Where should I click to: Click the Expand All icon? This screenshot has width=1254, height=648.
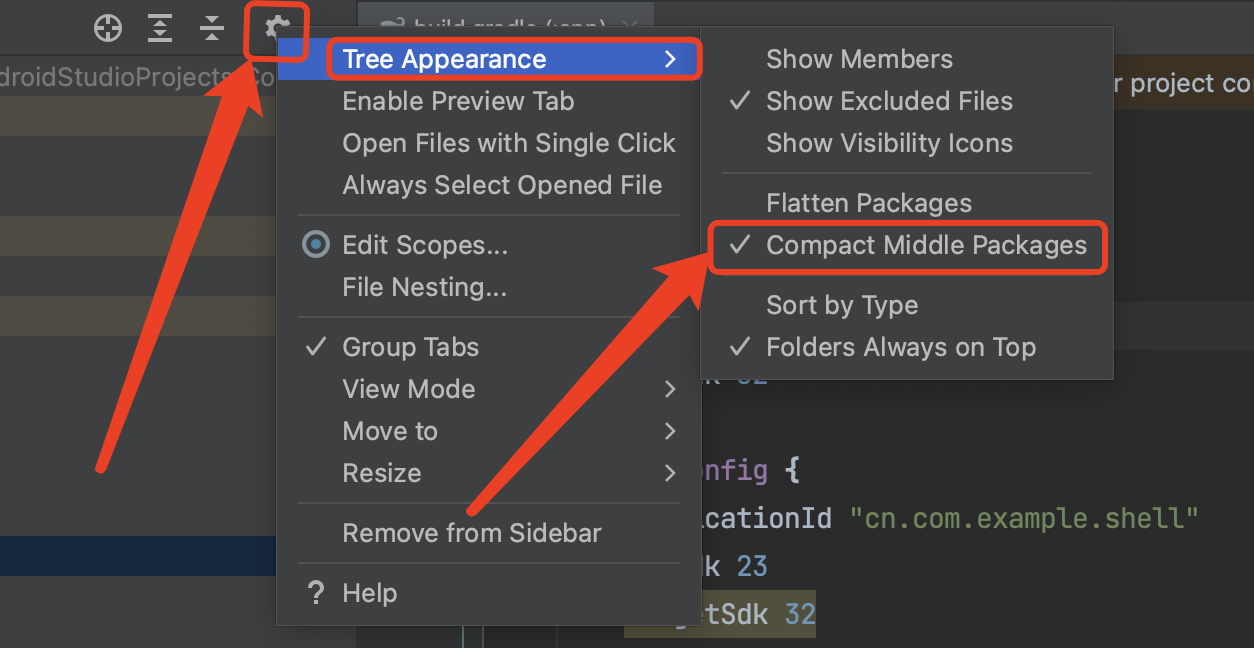tap(159, 28)
